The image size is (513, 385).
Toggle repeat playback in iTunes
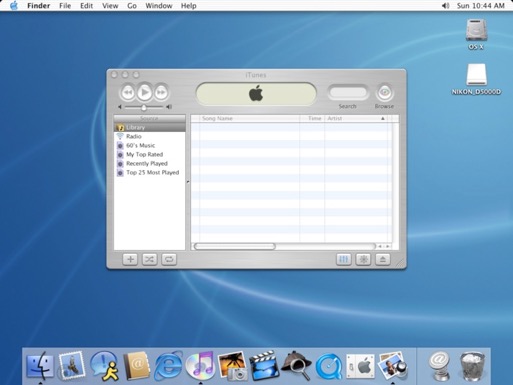click(169, 259)
